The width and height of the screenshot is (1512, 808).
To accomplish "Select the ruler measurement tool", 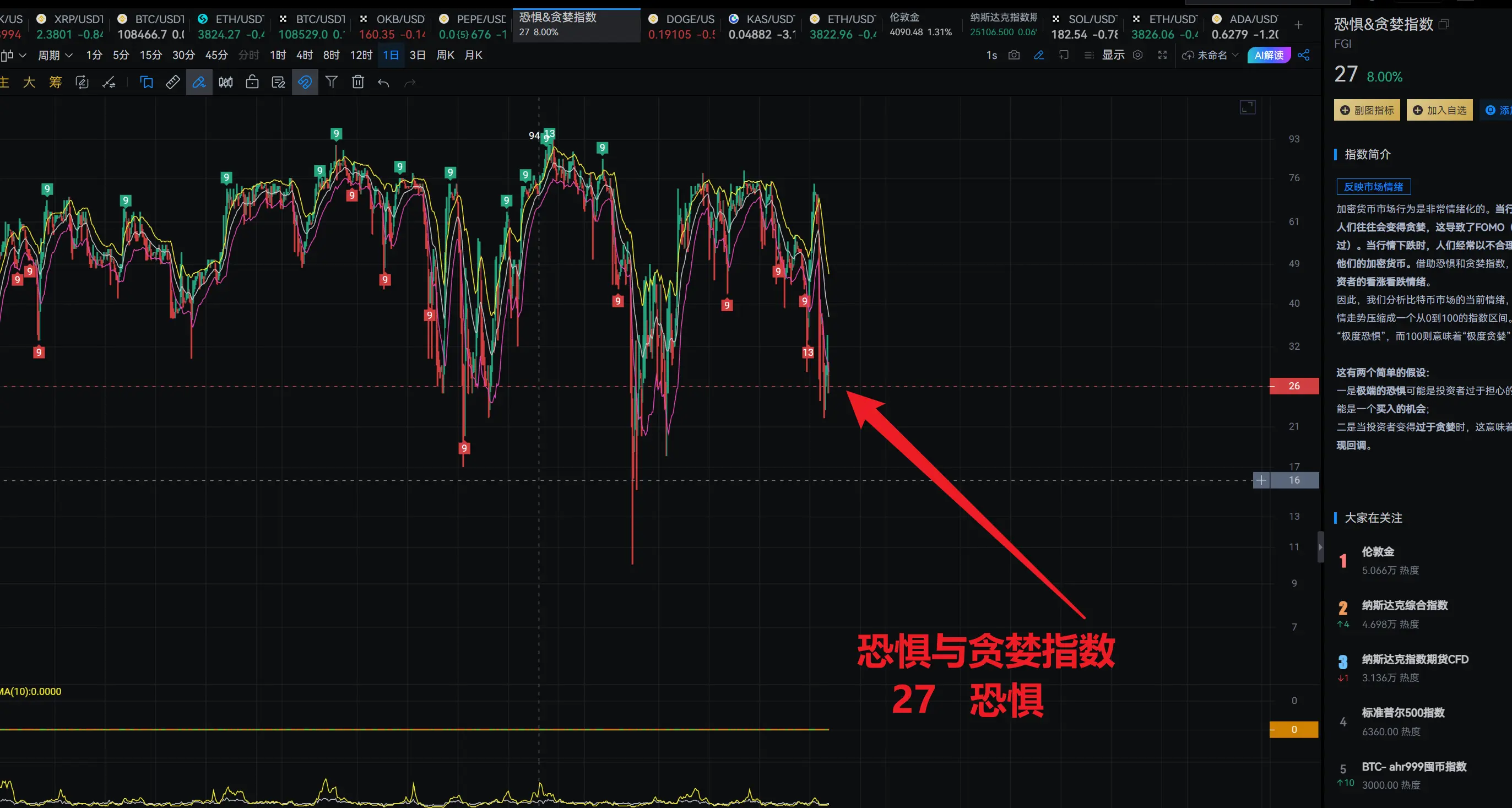I will (172, 83).
